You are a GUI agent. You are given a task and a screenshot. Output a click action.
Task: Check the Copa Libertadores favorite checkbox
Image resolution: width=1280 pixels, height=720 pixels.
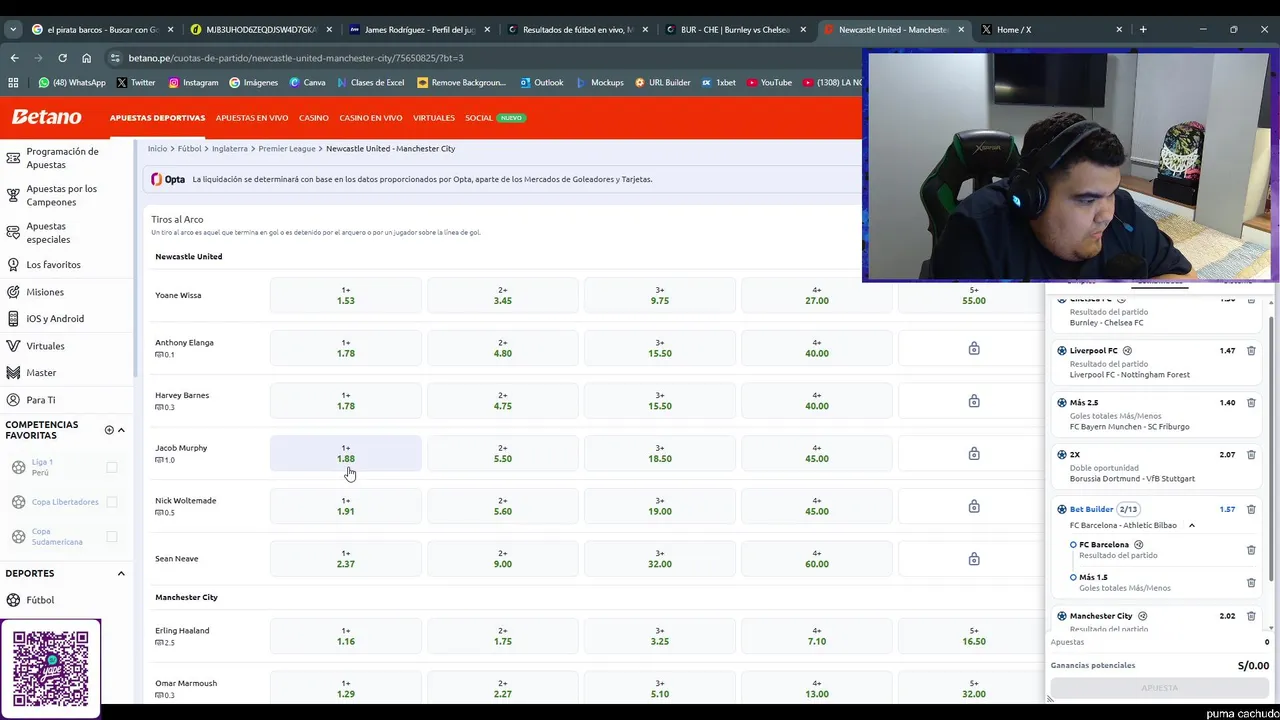pyautogui.click(x=112, y=502)
